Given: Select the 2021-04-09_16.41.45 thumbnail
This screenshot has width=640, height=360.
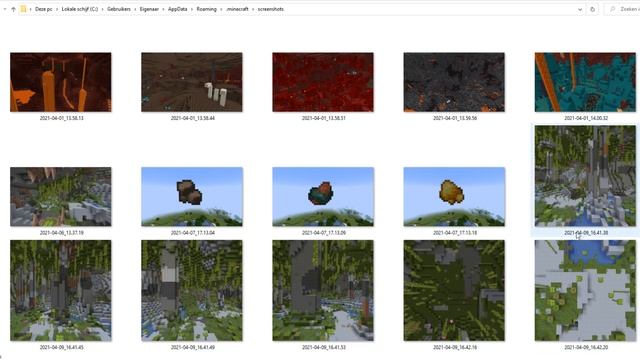Looking at the screenshot, I should click(61, 291).
